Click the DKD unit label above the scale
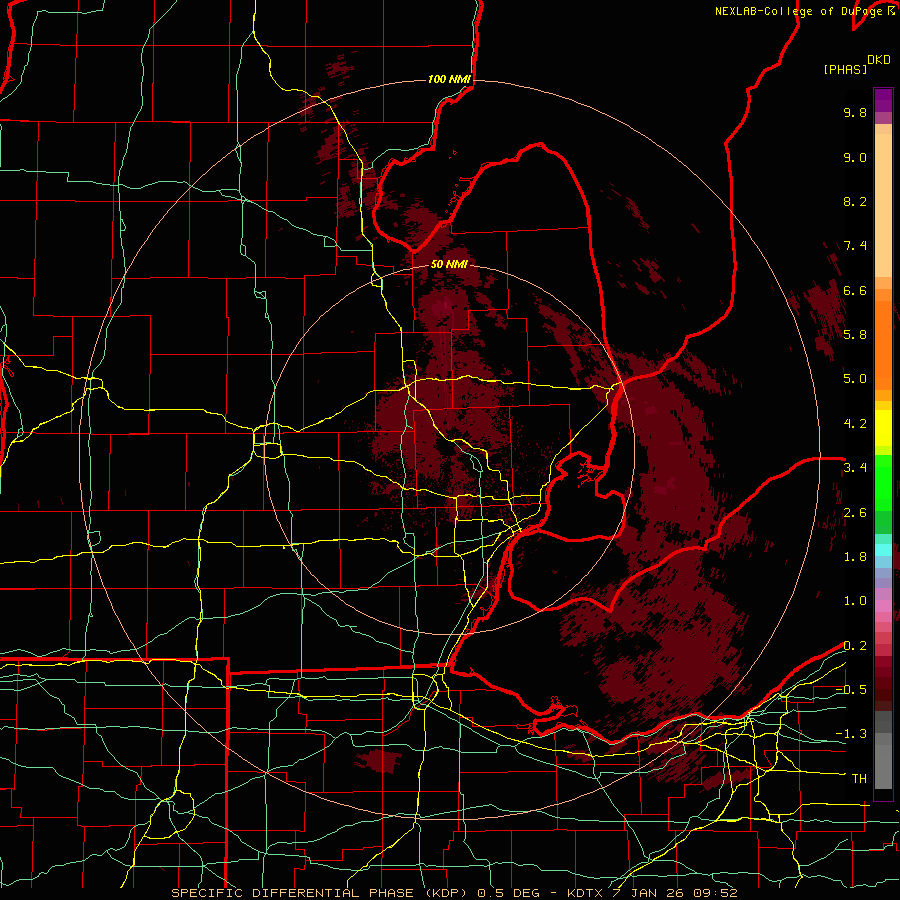This screenshot has width=900, height=900. 879,60
